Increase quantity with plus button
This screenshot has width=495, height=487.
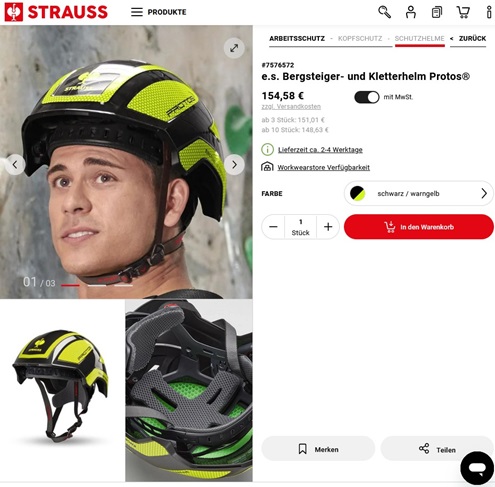coord(328,227)
